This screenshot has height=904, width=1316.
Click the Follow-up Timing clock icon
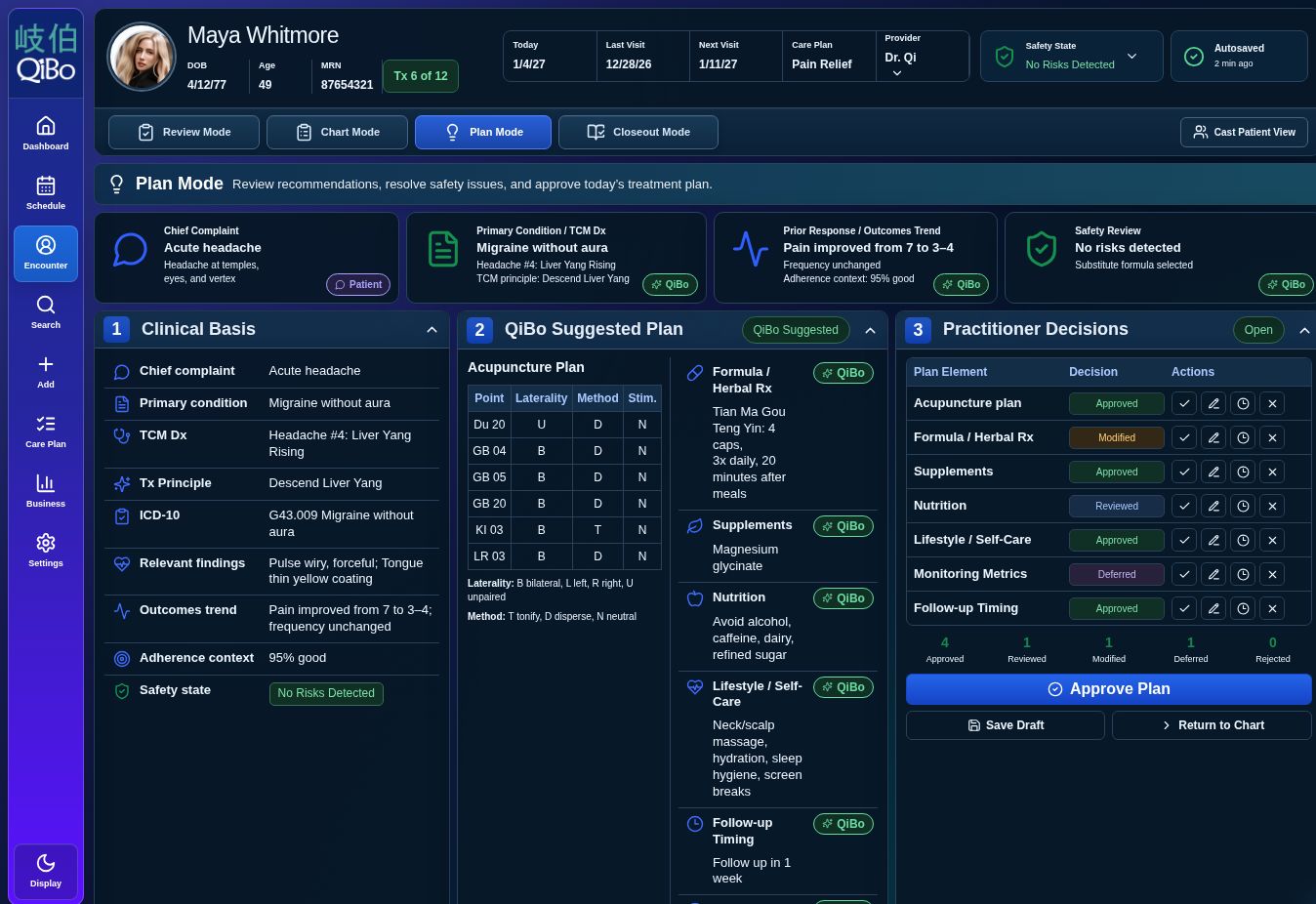point(695,824)
